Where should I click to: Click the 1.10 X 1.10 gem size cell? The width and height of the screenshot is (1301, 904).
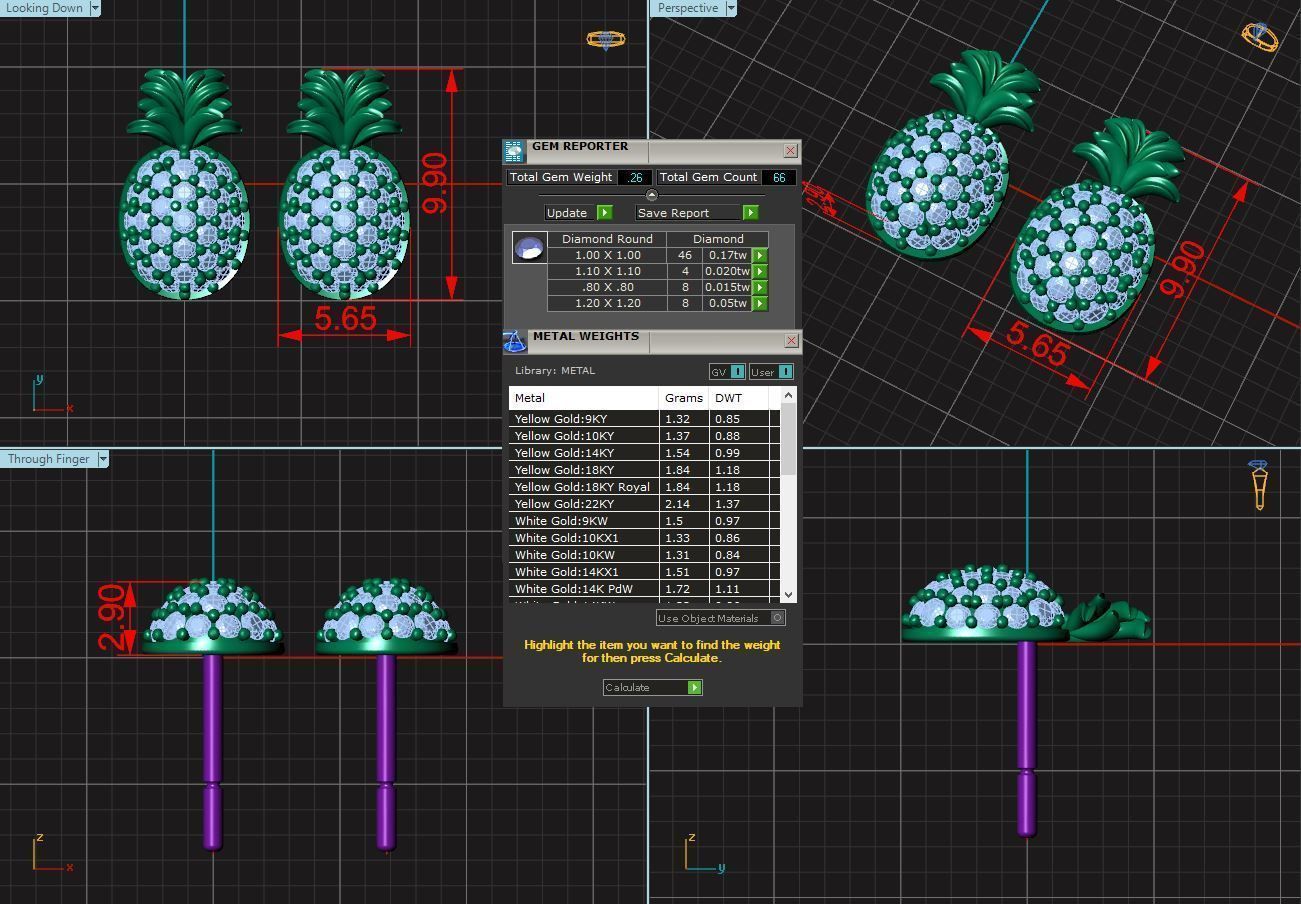[x=607, y=271]
